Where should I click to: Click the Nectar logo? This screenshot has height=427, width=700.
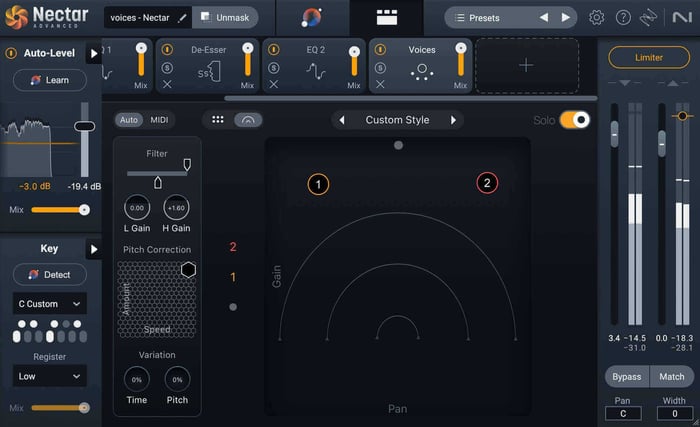[x=47, y=17]
